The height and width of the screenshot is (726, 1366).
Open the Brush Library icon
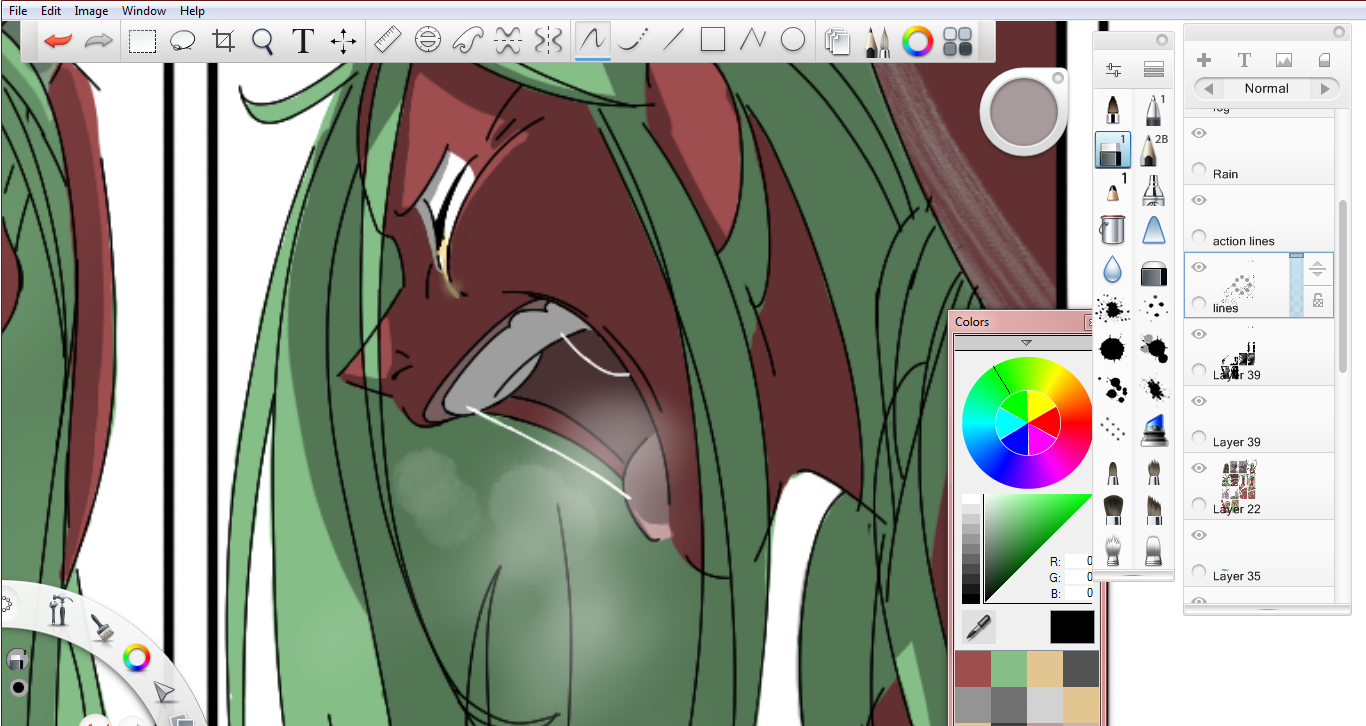(x=1154, y=70)
